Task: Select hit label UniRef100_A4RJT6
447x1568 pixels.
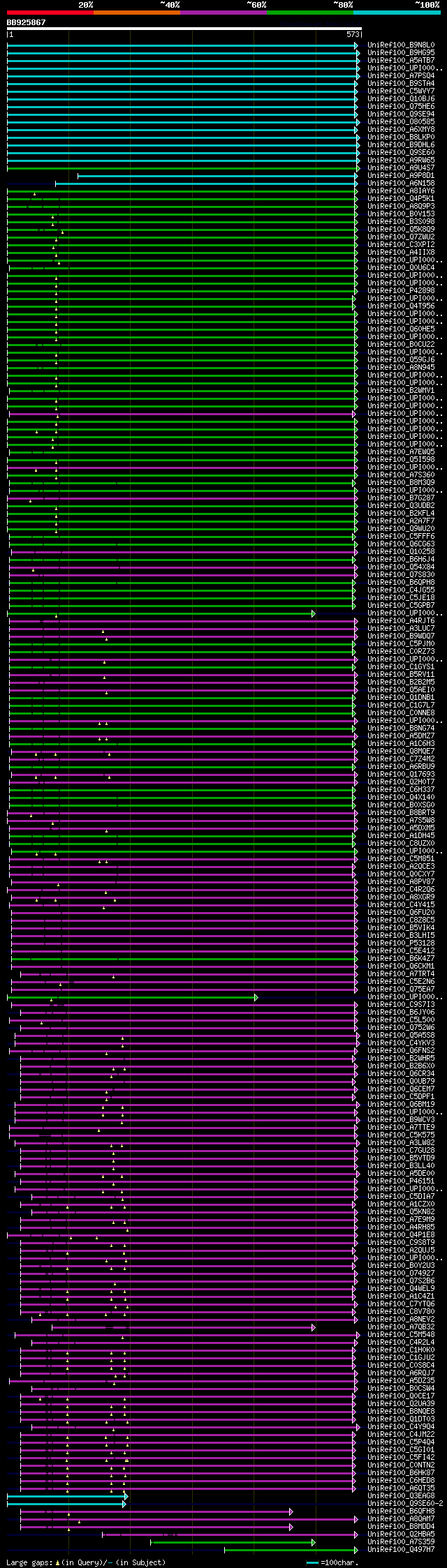Action: tap(401, 621)
